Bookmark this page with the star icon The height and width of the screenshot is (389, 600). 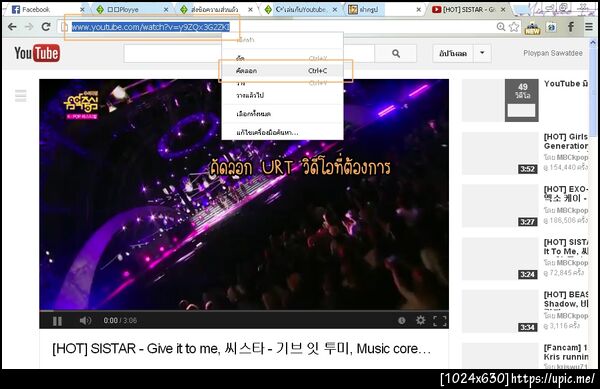[514, 26]
